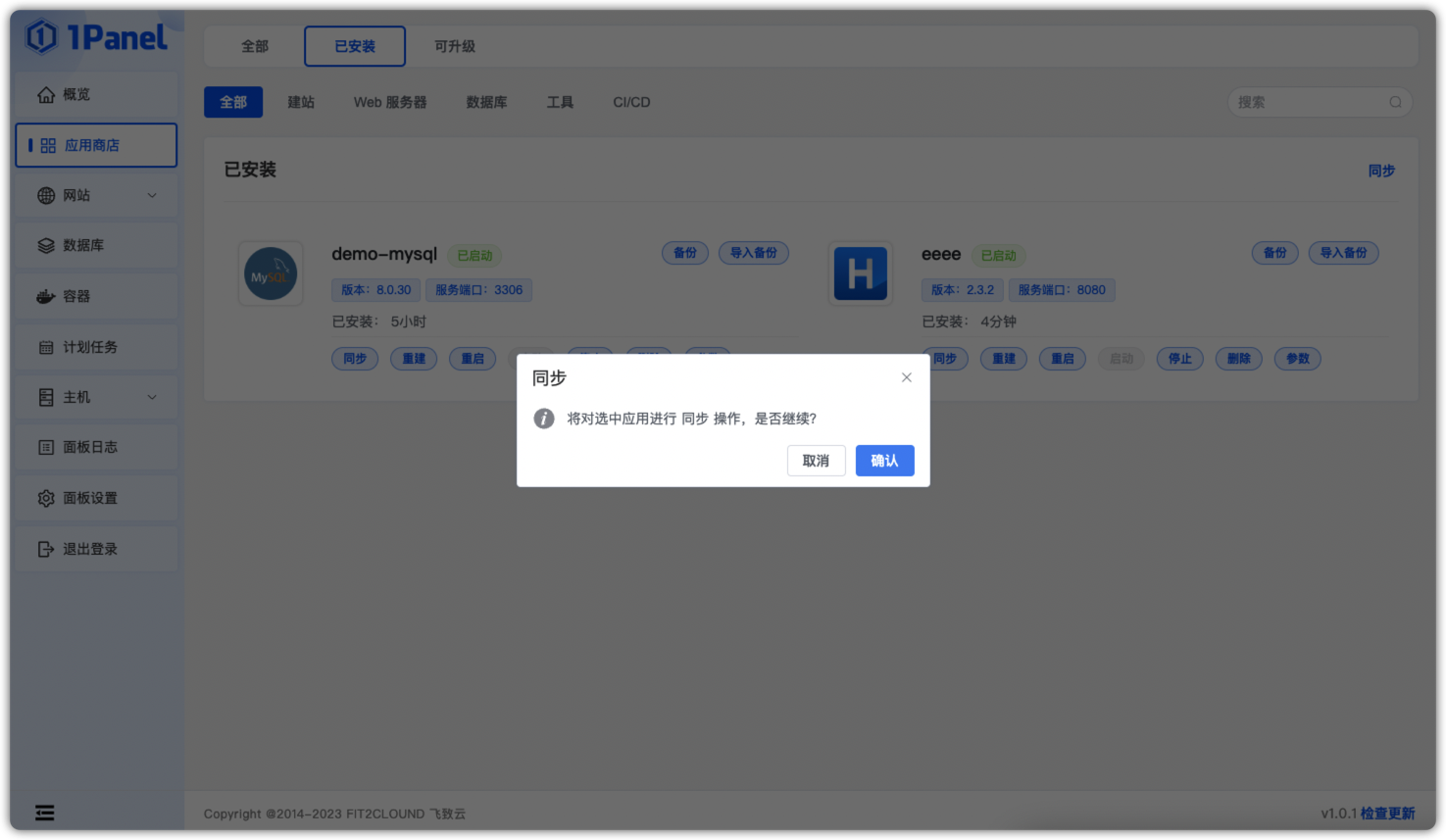Viewport: 1446px width, 840px height.
Task: Open the 容器 container management section
Action: 46,295
